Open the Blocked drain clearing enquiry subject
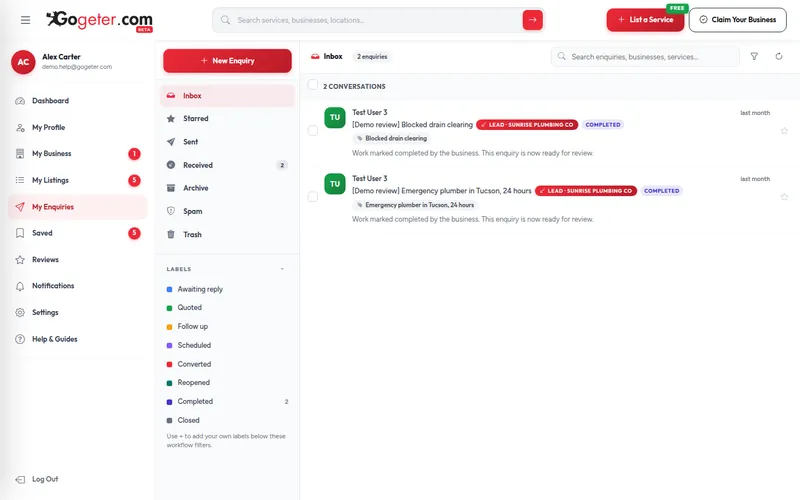This screenshot has height=500, width=800. click(x=412, y=124)
